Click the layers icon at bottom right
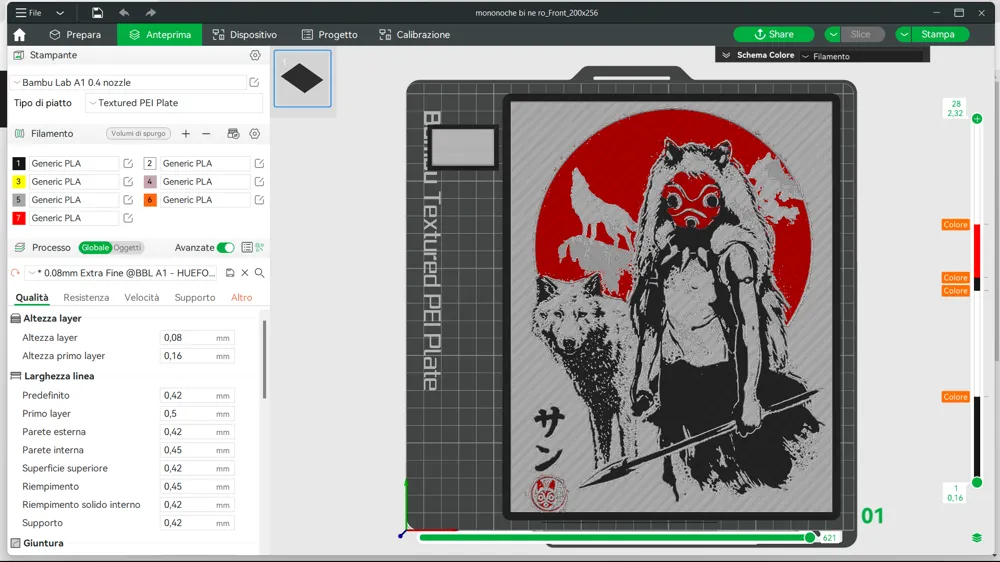 click(x=977, y=538)
